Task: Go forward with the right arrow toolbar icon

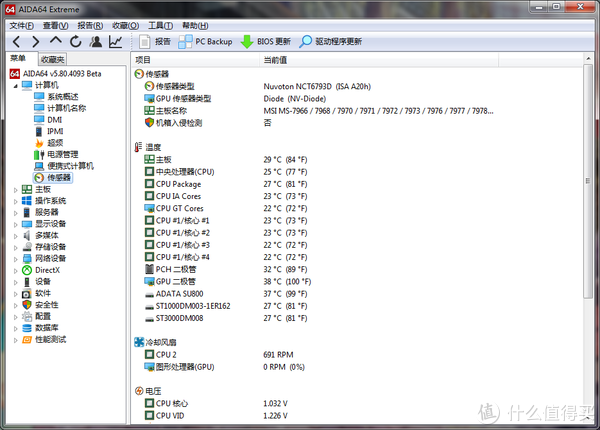Action: coord(36,41)
